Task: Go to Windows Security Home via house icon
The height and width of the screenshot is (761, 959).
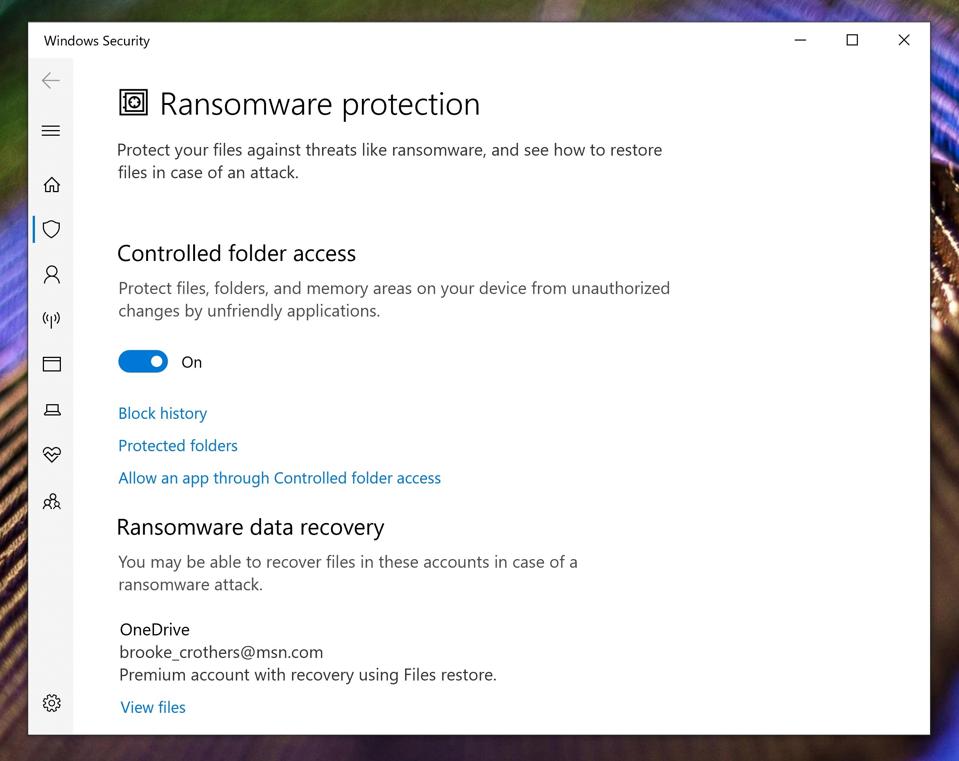Action: pos(51,184)
